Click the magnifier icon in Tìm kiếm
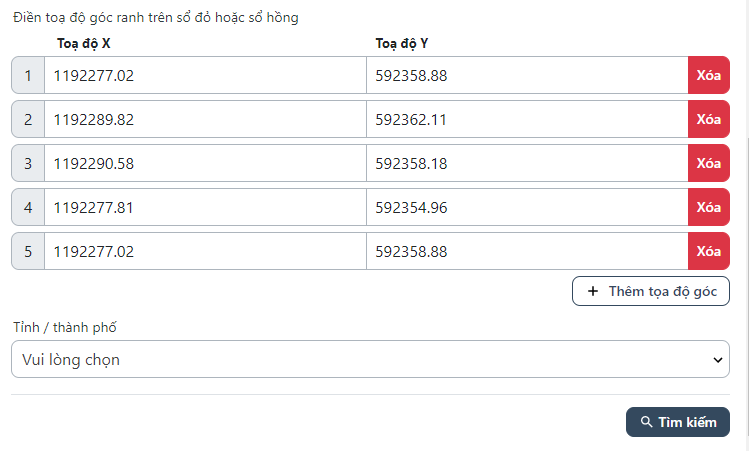 pyautogui.click(x=647, y=422)
